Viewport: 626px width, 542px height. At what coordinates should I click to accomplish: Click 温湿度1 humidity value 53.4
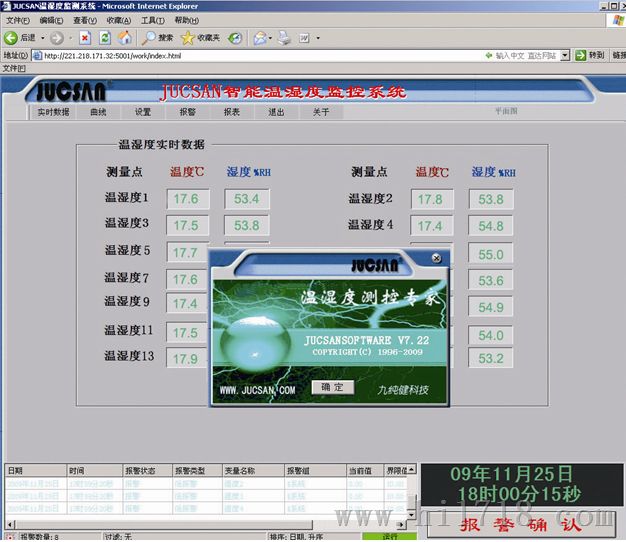click(247, 199)
